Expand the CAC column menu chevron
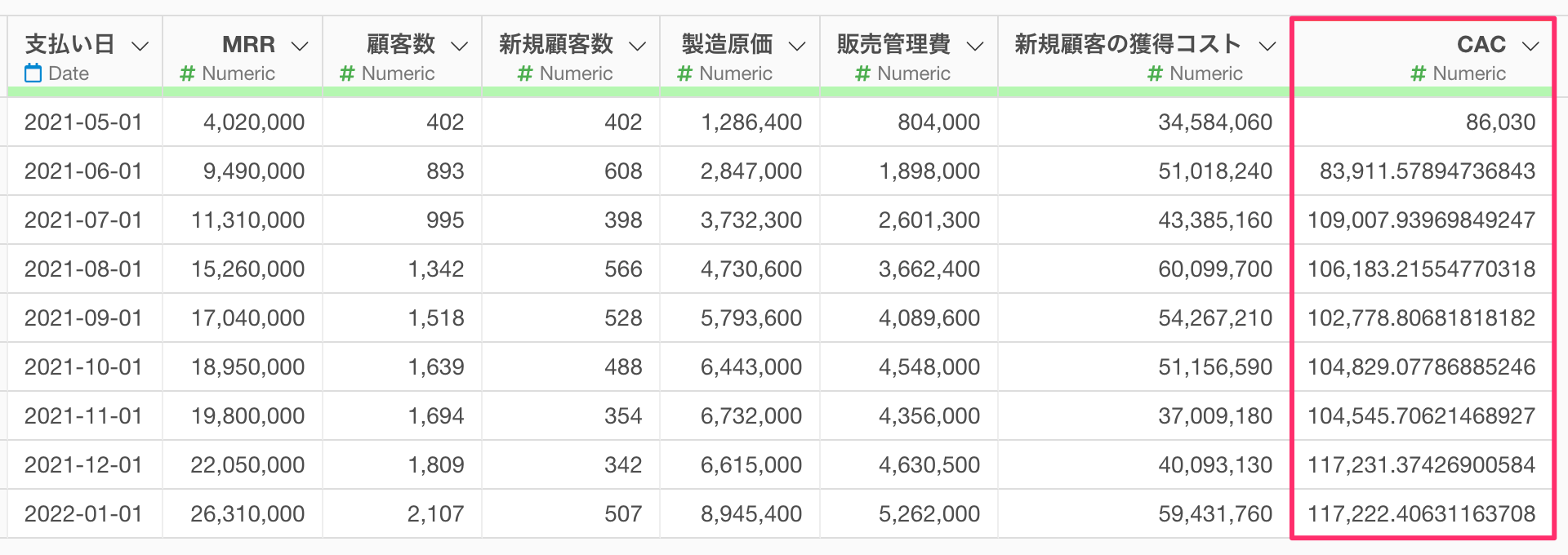Image resolution: width=1568 pixels, height=555 pixels. (1530, 46)
